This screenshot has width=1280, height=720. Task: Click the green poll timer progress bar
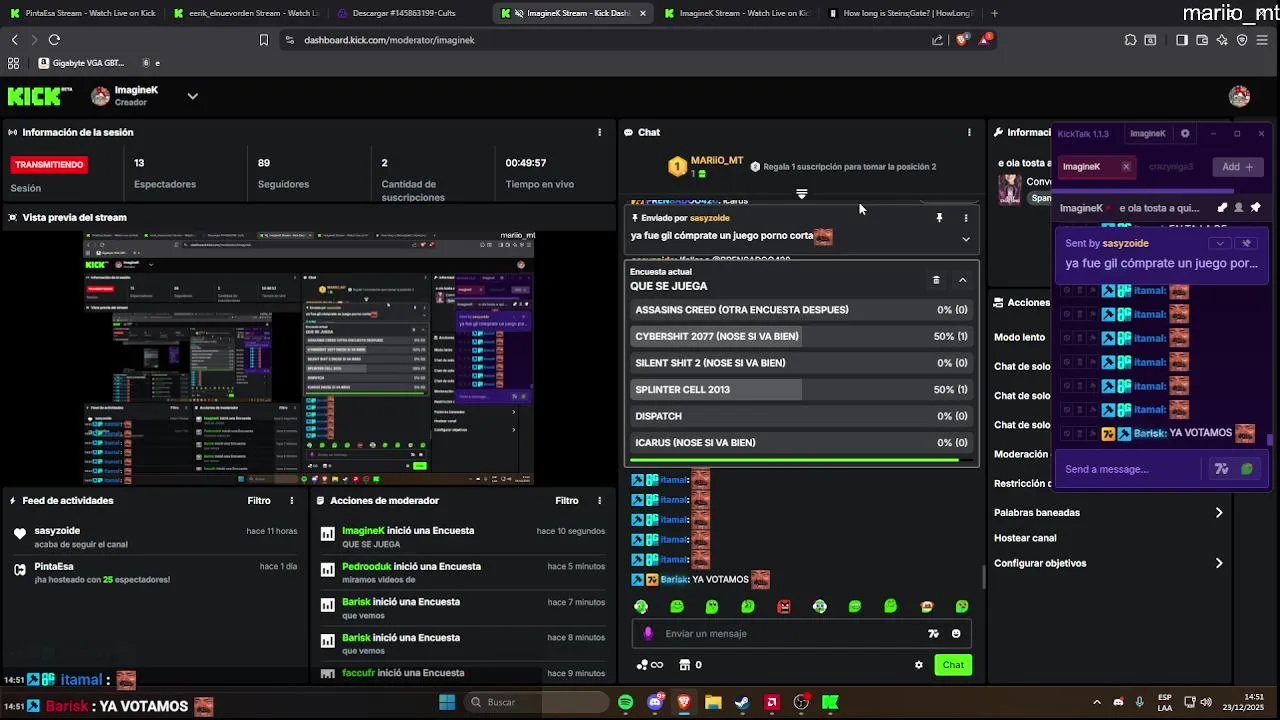[x=801, y=461]
